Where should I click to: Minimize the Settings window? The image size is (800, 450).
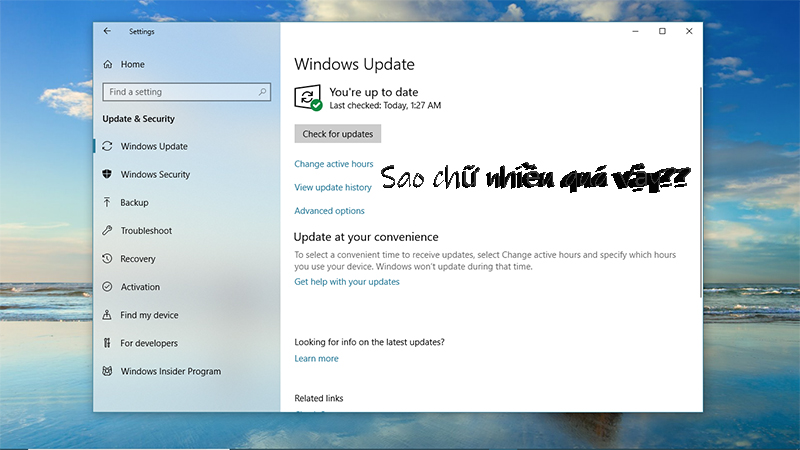tap(635, 31)
